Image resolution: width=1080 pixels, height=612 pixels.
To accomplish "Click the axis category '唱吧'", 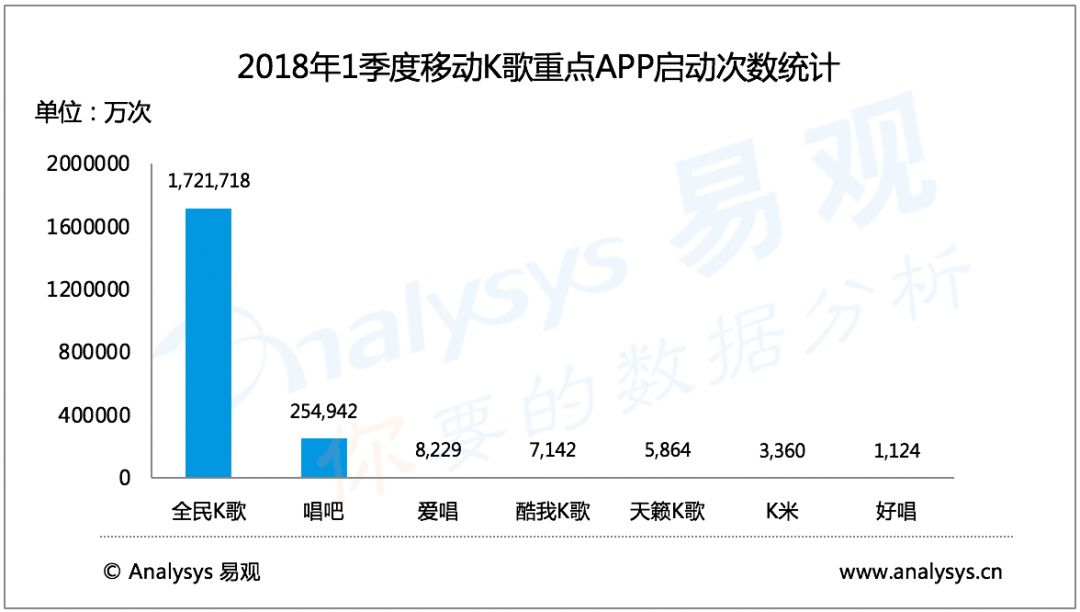I will click(x=323, y=511).
